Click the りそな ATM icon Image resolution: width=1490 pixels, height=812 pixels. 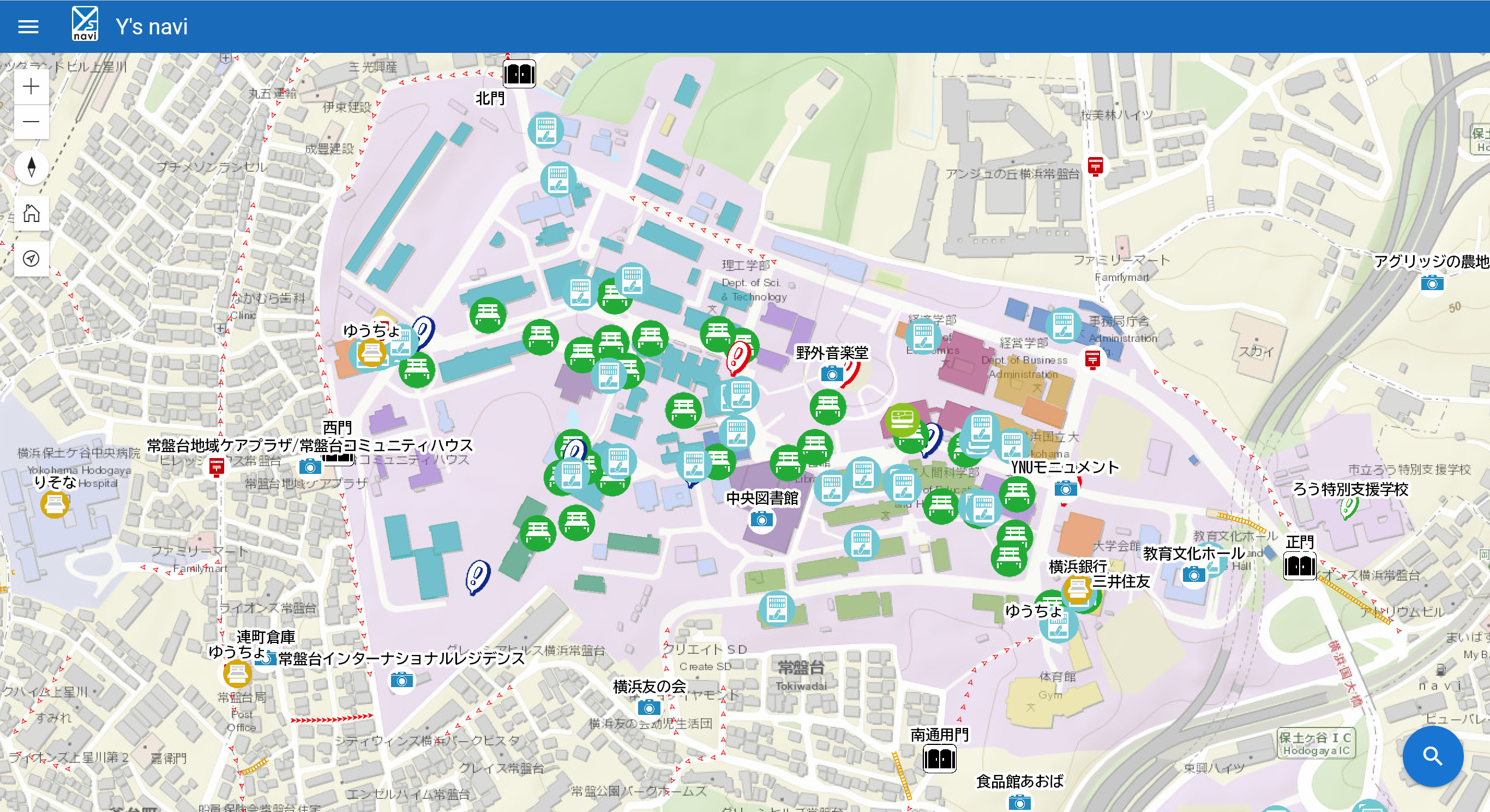[55, 504]
